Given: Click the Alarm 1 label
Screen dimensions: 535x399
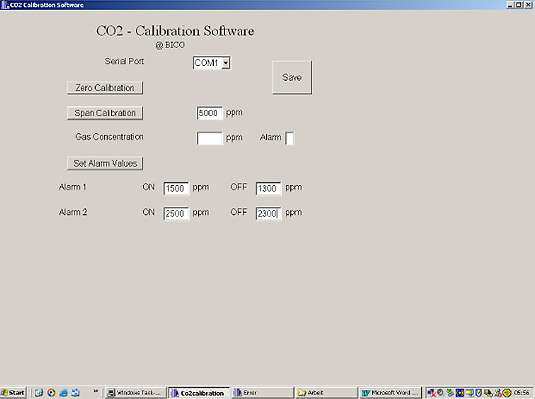Looking at the screenshot, I should (73, 187).
